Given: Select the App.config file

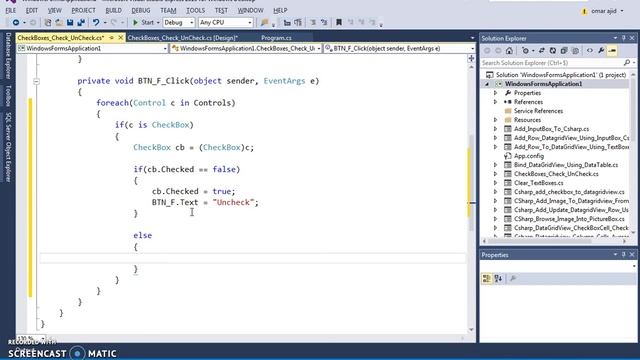Looking at the screenshot, I should [529, 156].
